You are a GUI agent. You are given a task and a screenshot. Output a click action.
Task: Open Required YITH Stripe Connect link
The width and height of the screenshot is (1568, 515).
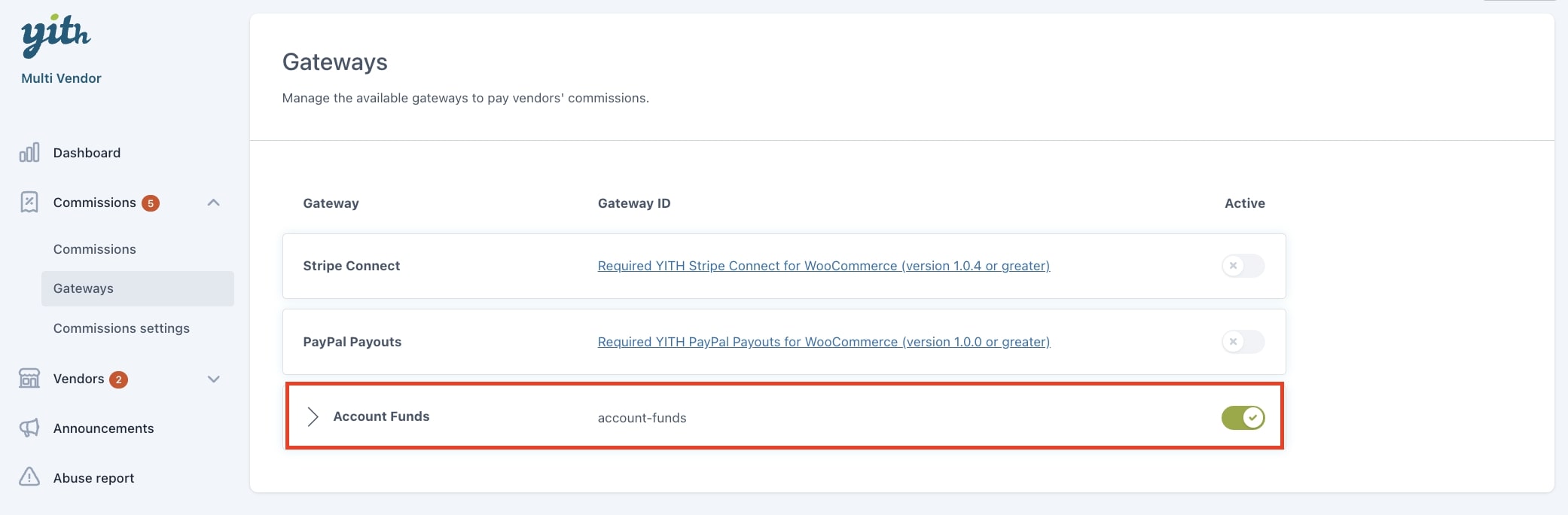tap(824, 266)
